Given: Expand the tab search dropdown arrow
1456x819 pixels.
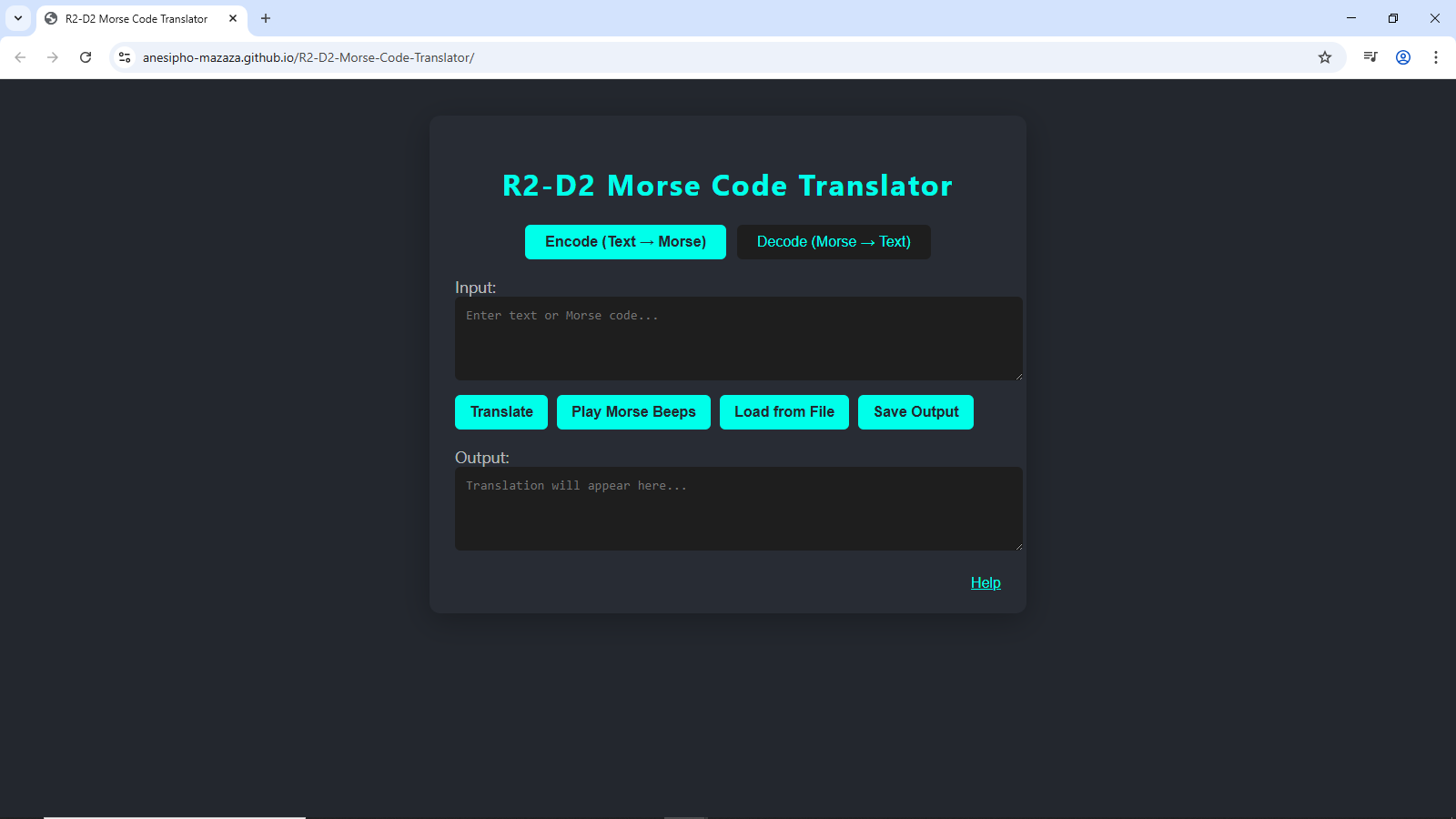Looking at the screenshot, I should 18,18.
